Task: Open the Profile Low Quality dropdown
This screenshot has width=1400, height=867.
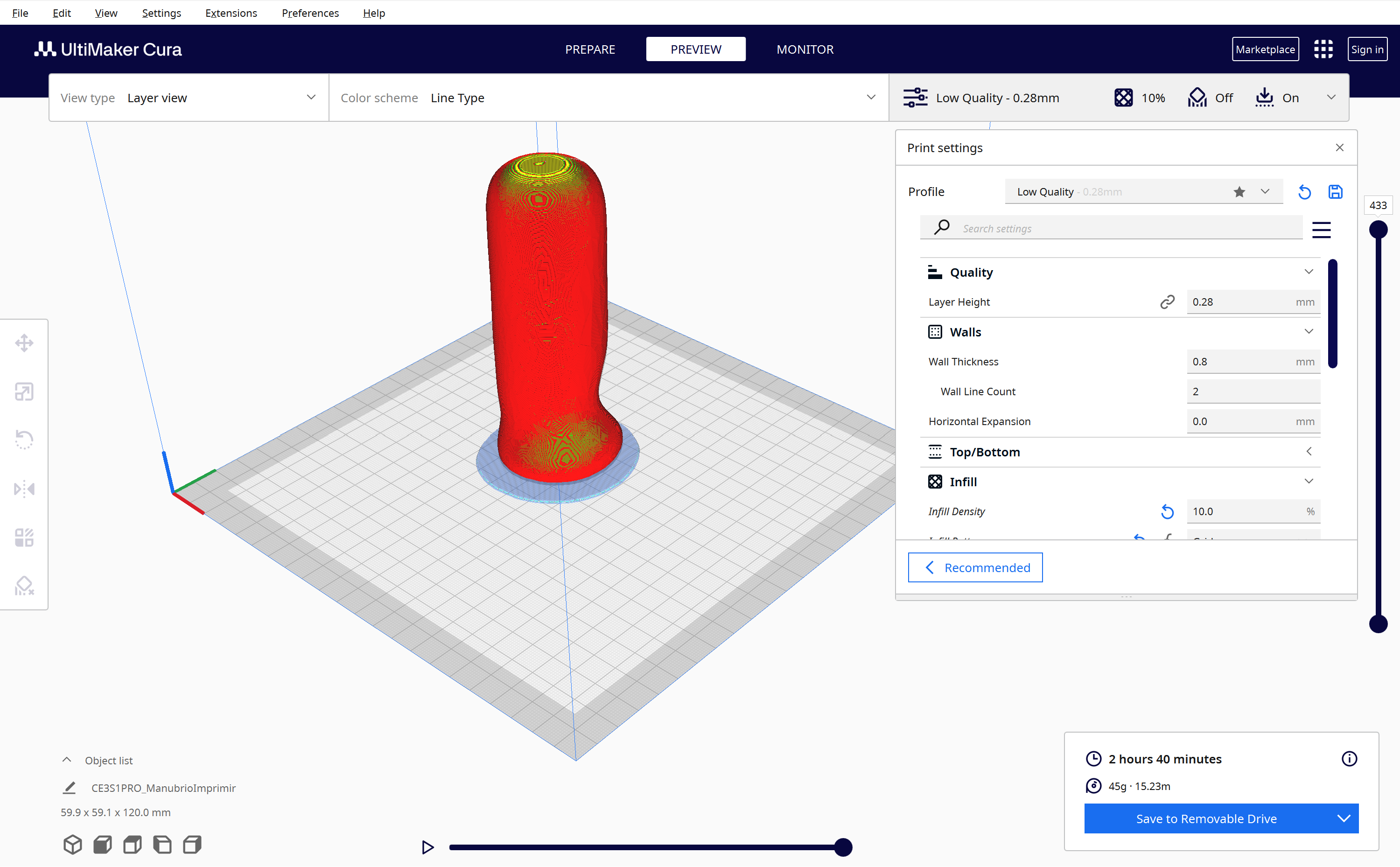Action: (1143, 191)
